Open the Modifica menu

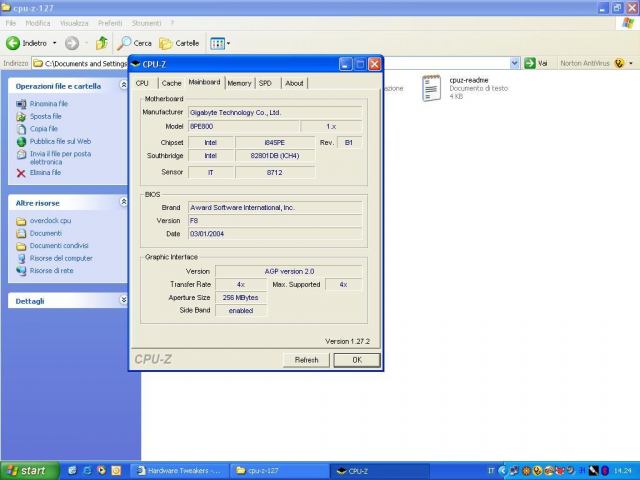(x=38, y=23)
